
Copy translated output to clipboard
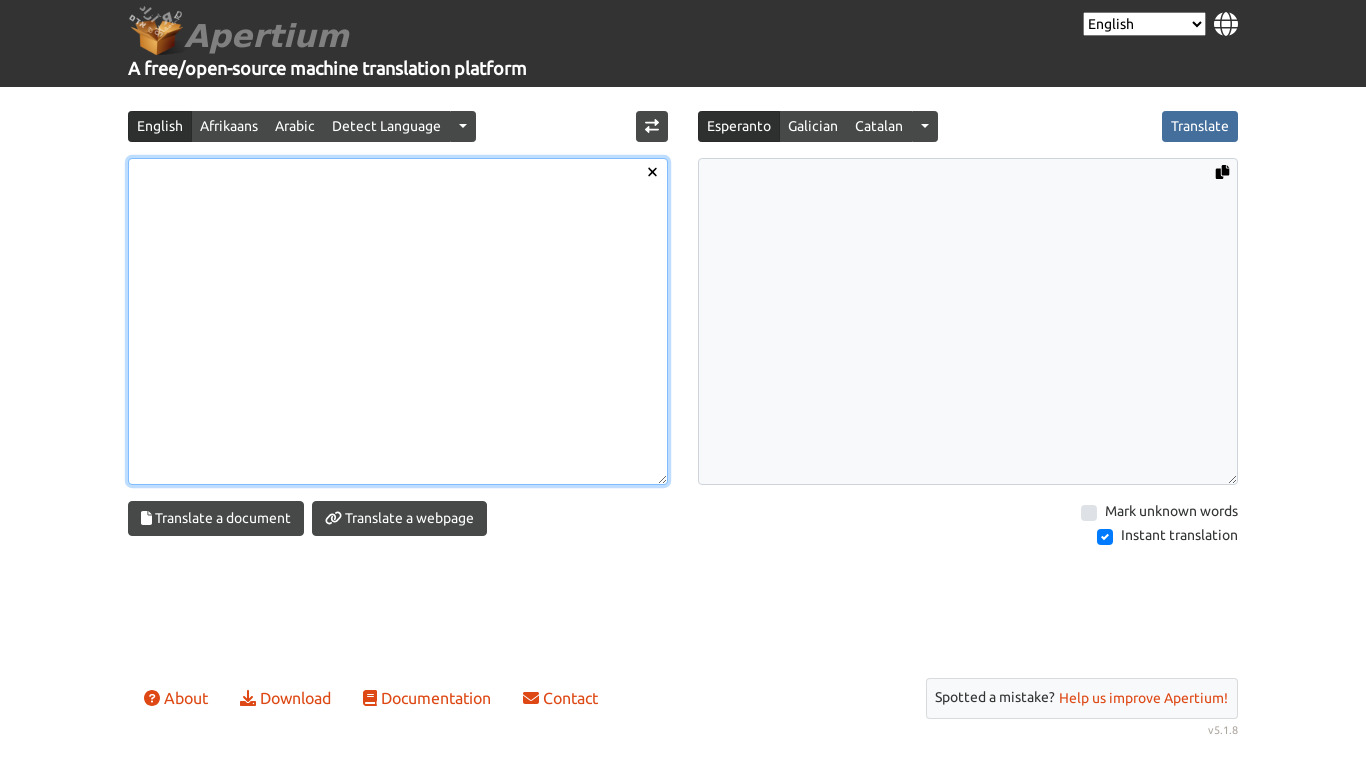(x=1222, y=172)
